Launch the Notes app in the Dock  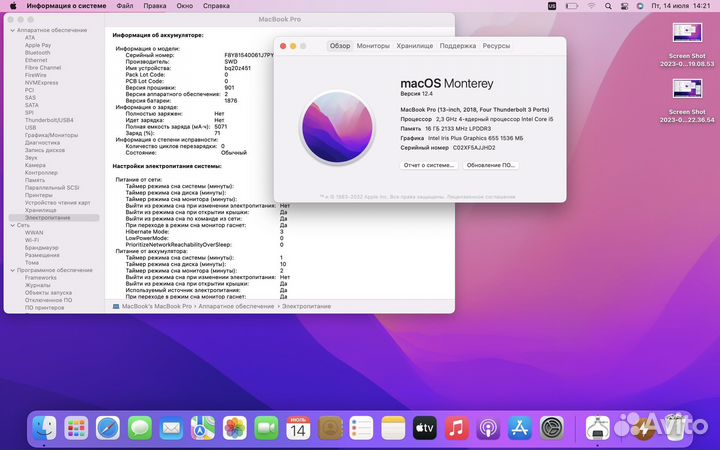393,428
